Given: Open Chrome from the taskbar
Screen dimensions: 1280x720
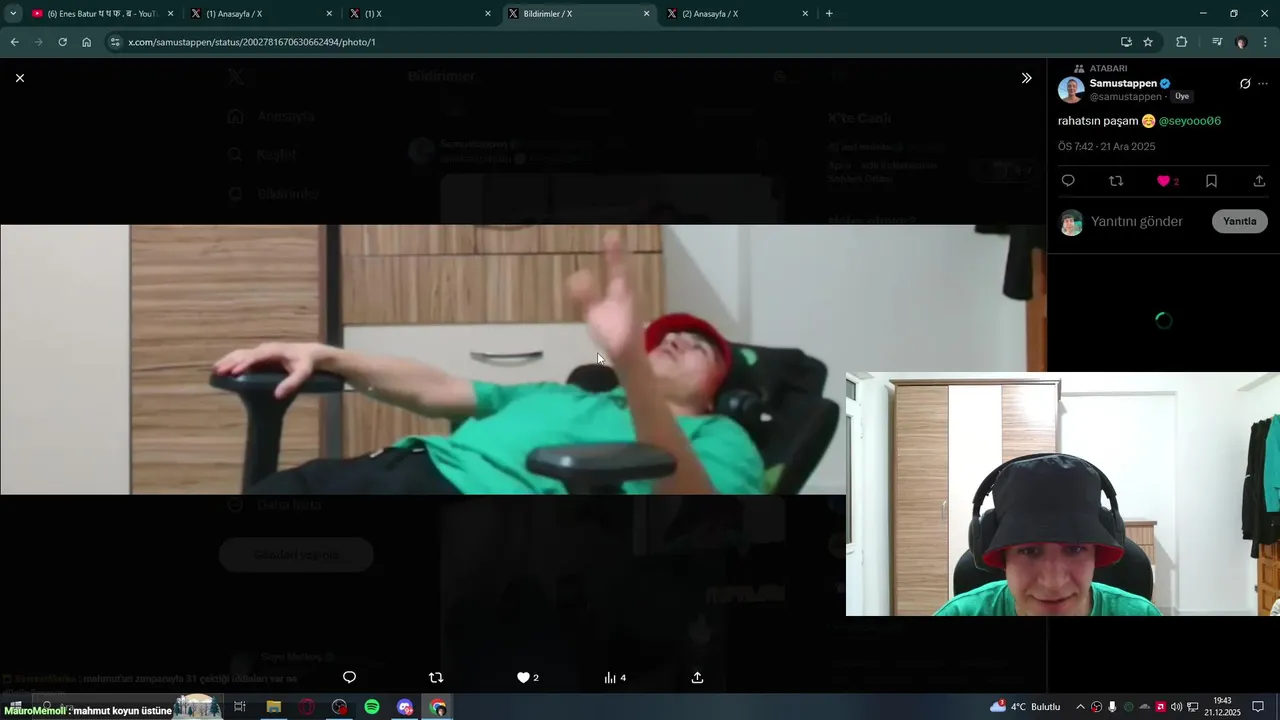Looking at the screenshot, I should point(438,707).
